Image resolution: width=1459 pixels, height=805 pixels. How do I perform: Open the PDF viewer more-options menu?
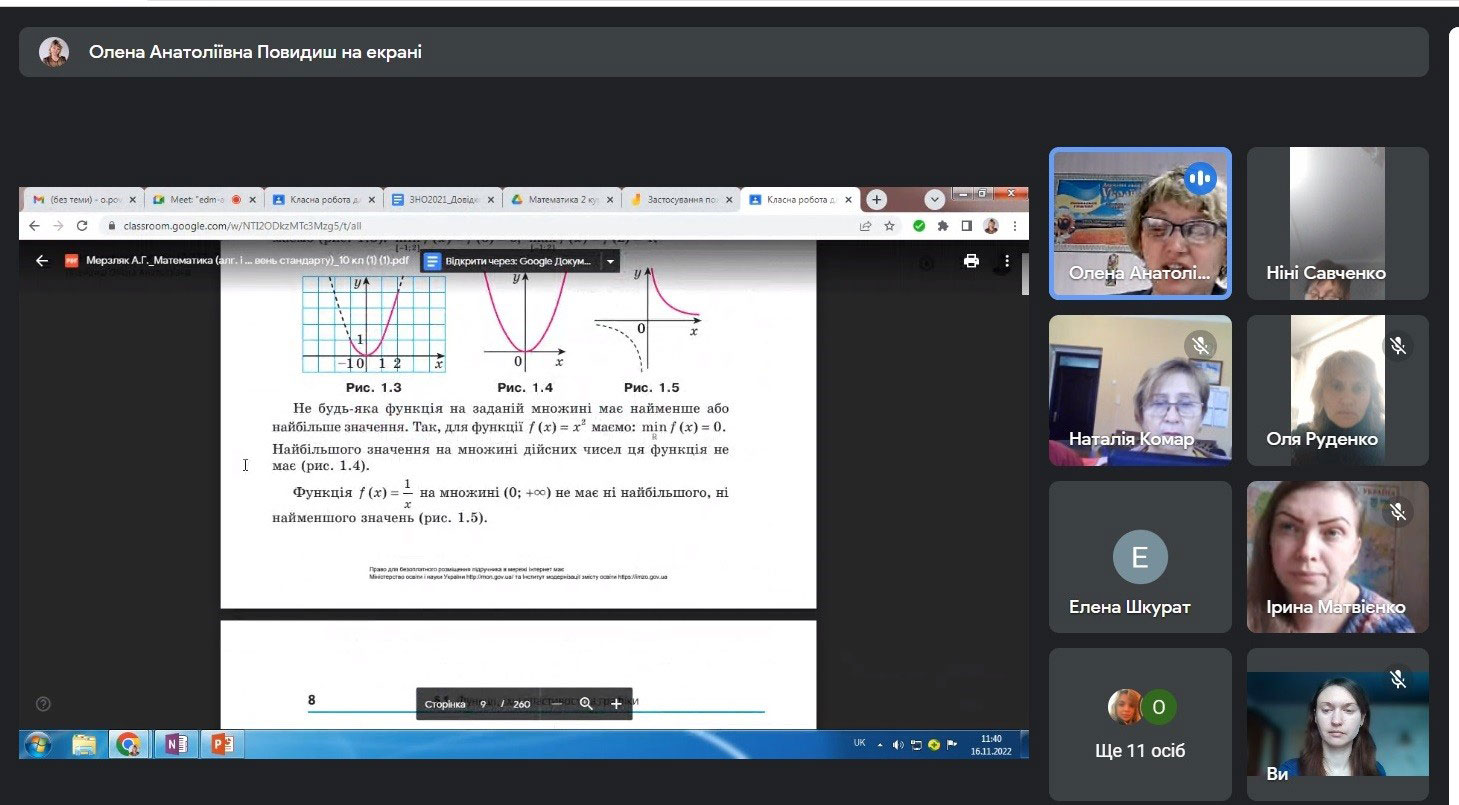(1006, 261)
